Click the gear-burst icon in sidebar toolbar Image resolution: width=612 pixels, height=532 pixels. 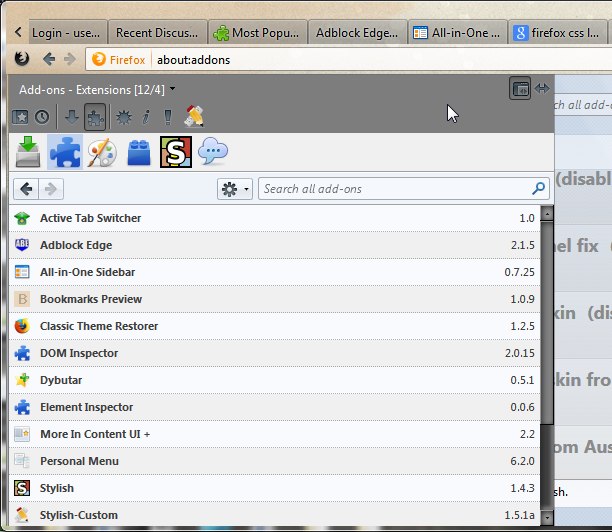[x=124, y=117]
